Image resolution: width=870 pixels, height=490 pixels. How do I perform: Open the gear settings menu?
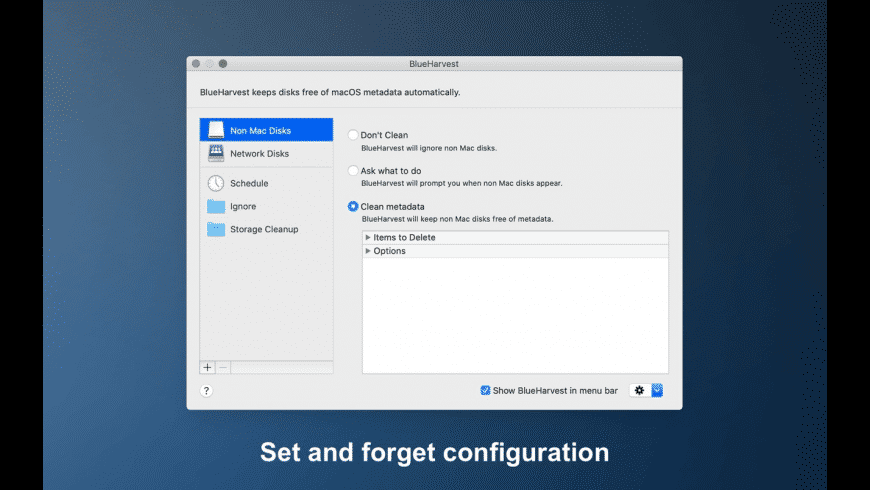pyautogui.click(x=639, y=391)
